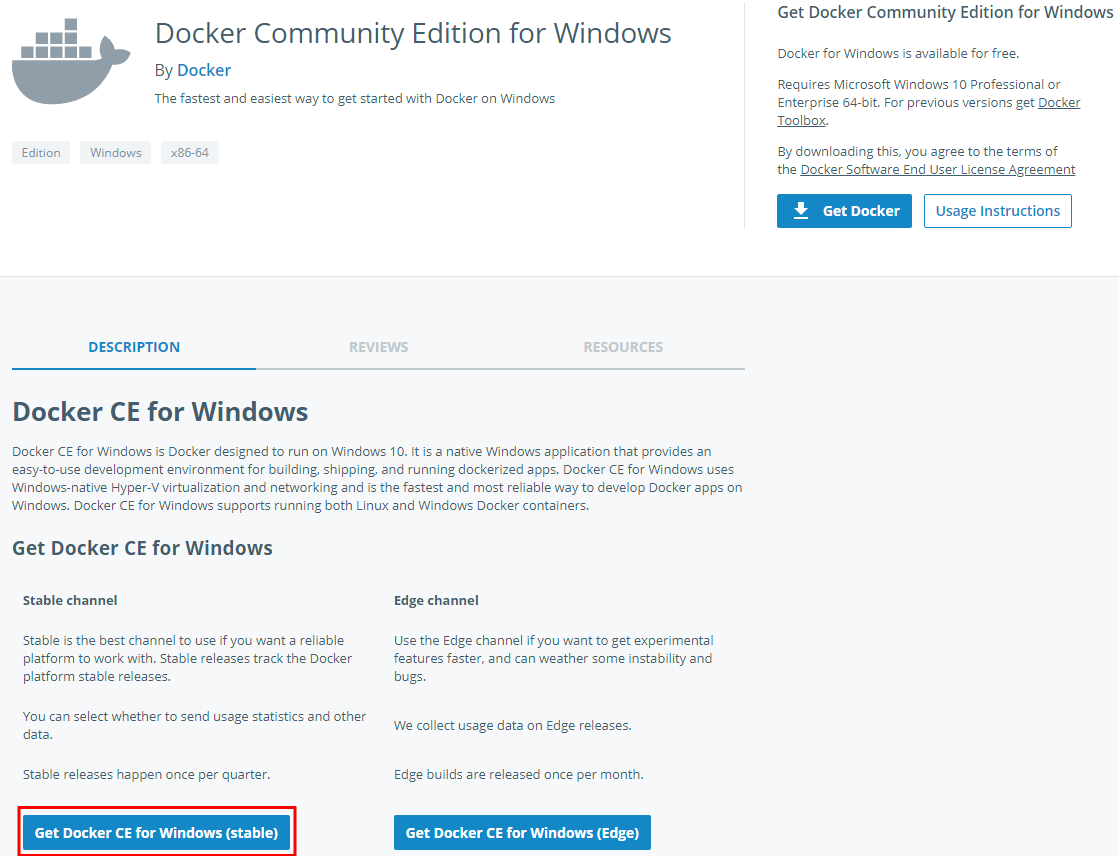Open Usage Instructions
This screenshot has height=856, width=1119.
(x=998, y=211)
